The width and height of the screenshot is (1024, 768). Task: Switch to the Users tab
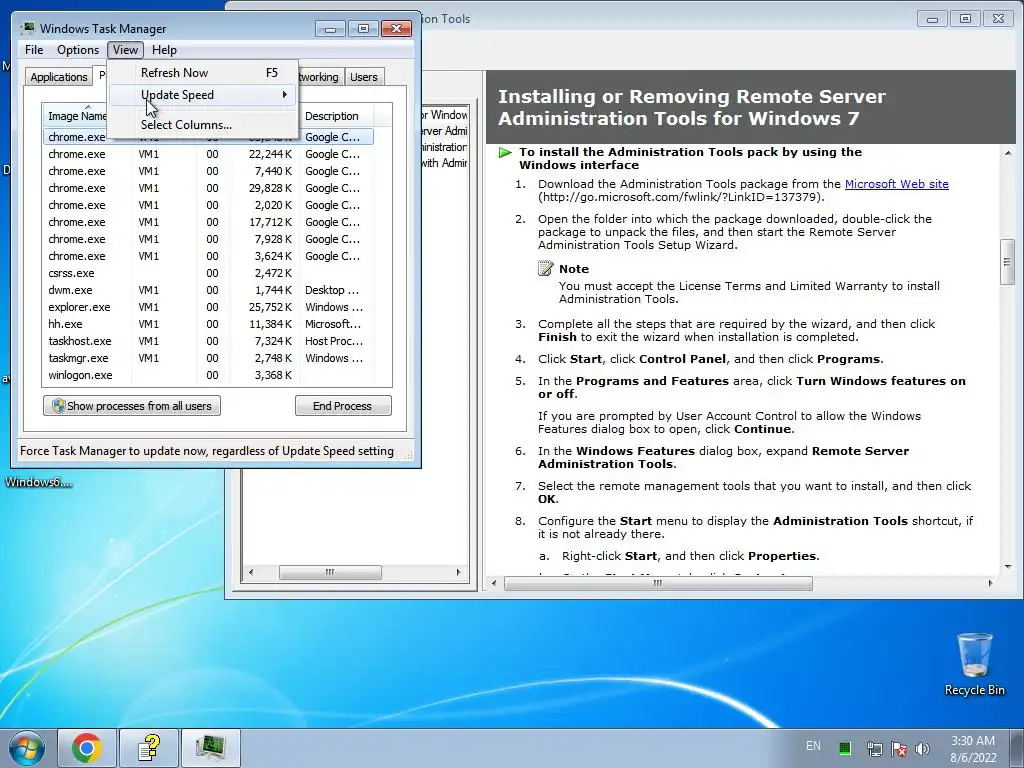(x=364, y=76)
